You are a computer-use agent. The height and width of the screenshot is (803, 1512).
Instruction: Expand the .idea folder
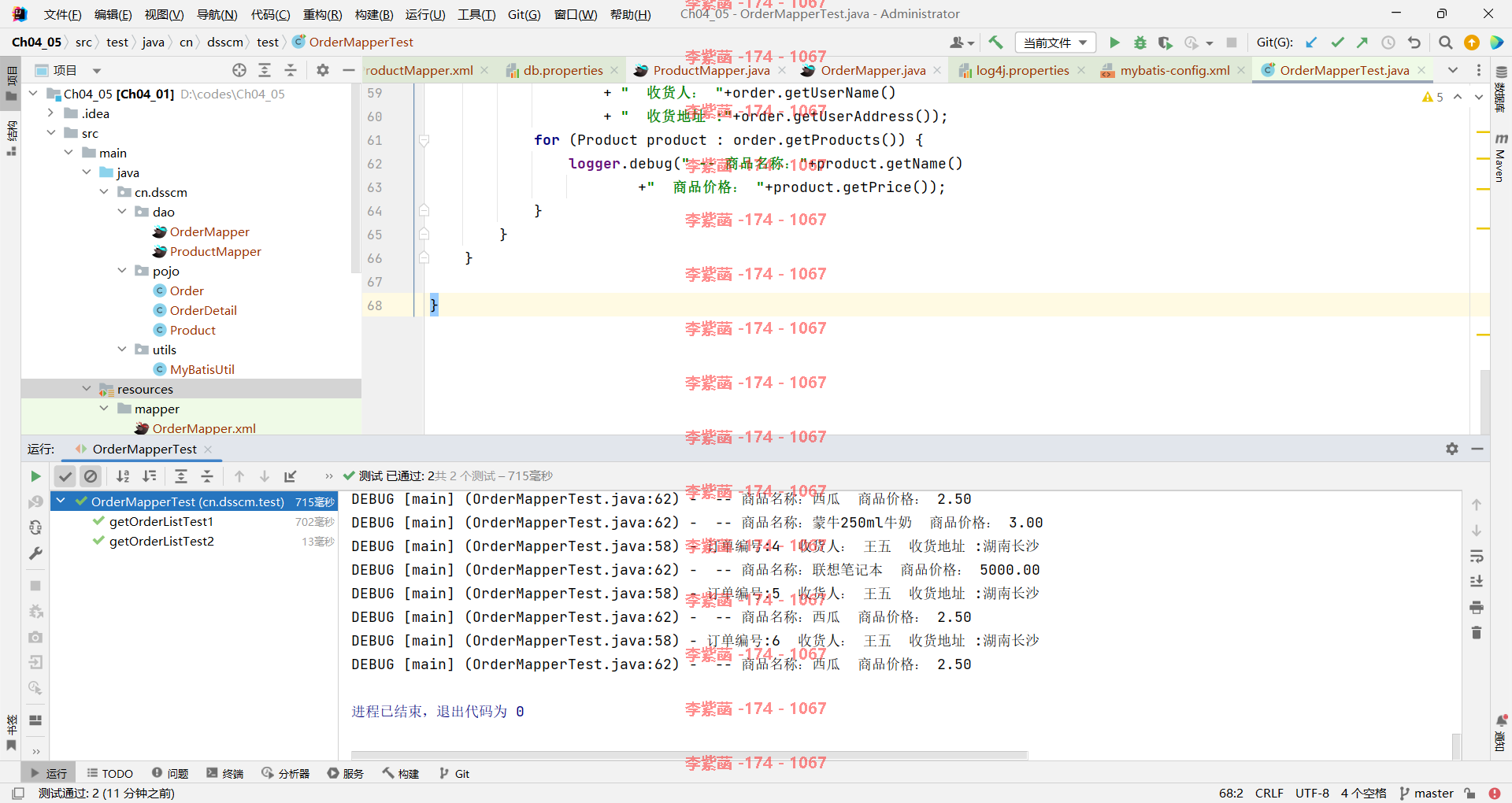(x=51, y=113)
